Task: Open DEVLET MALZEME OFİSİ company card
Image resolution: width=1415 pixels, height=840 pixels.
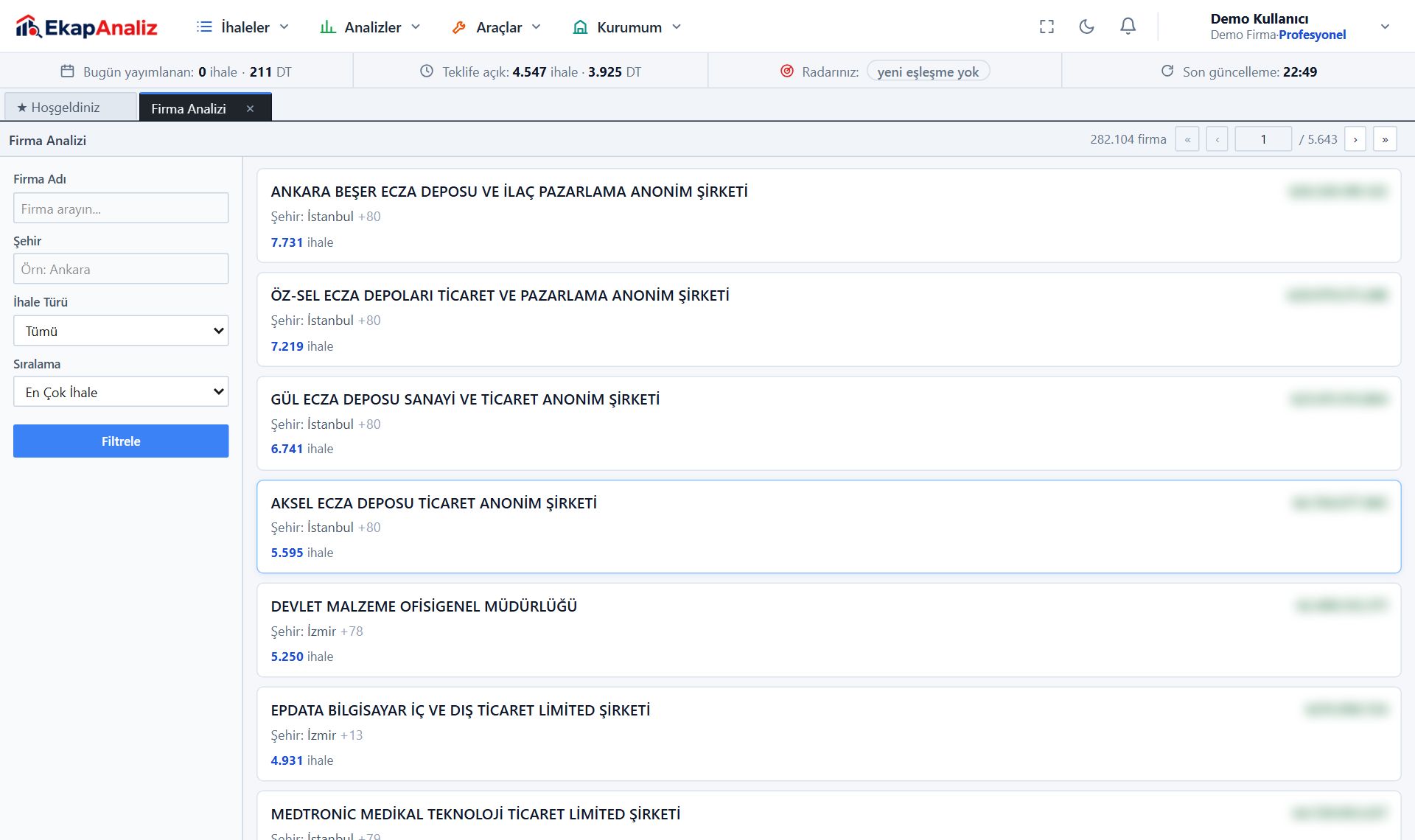Action: pos(828,631)
